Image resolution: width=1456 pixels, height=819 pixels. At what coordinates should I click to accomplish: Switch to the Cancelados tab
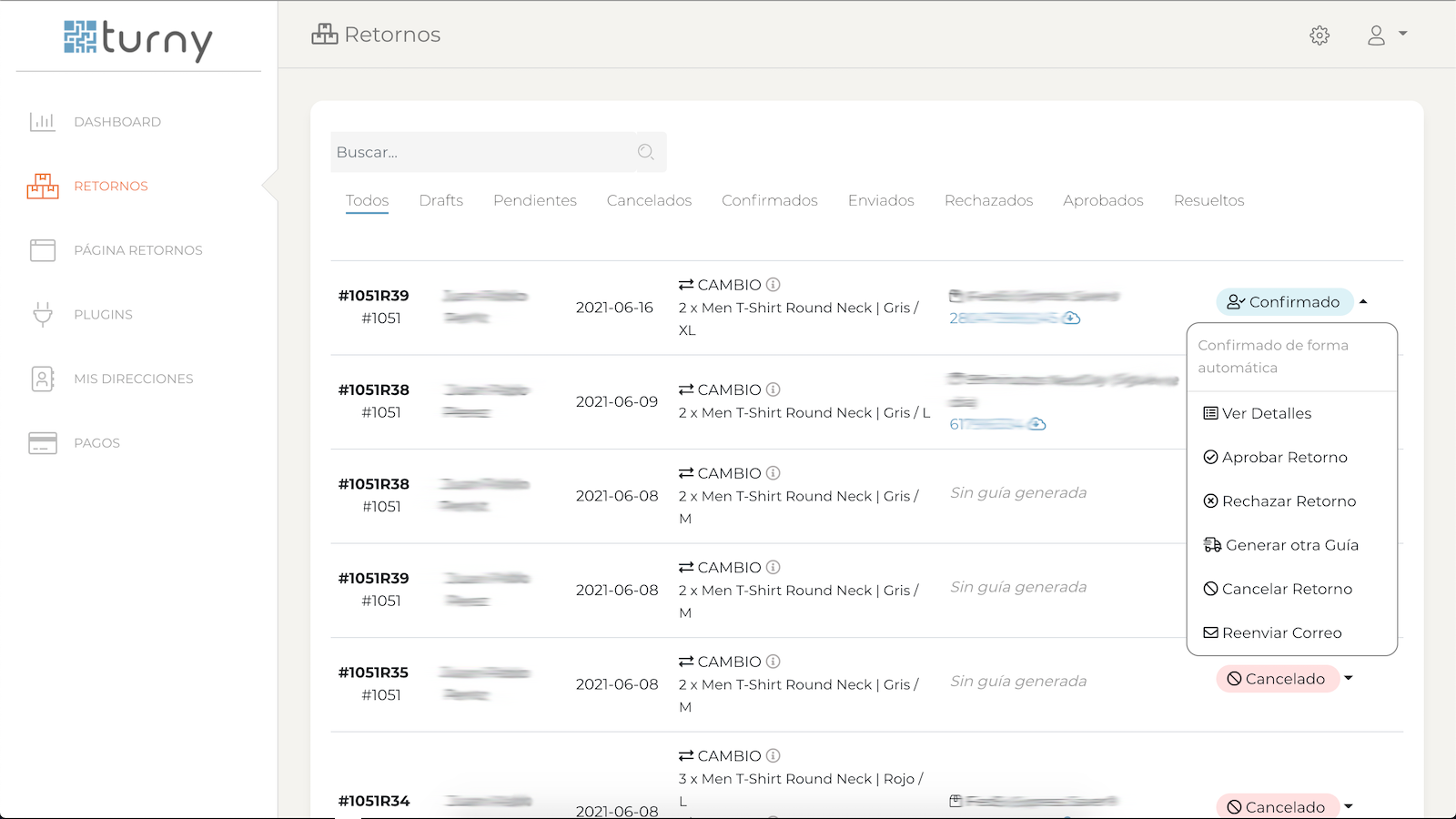pos(649,200)
